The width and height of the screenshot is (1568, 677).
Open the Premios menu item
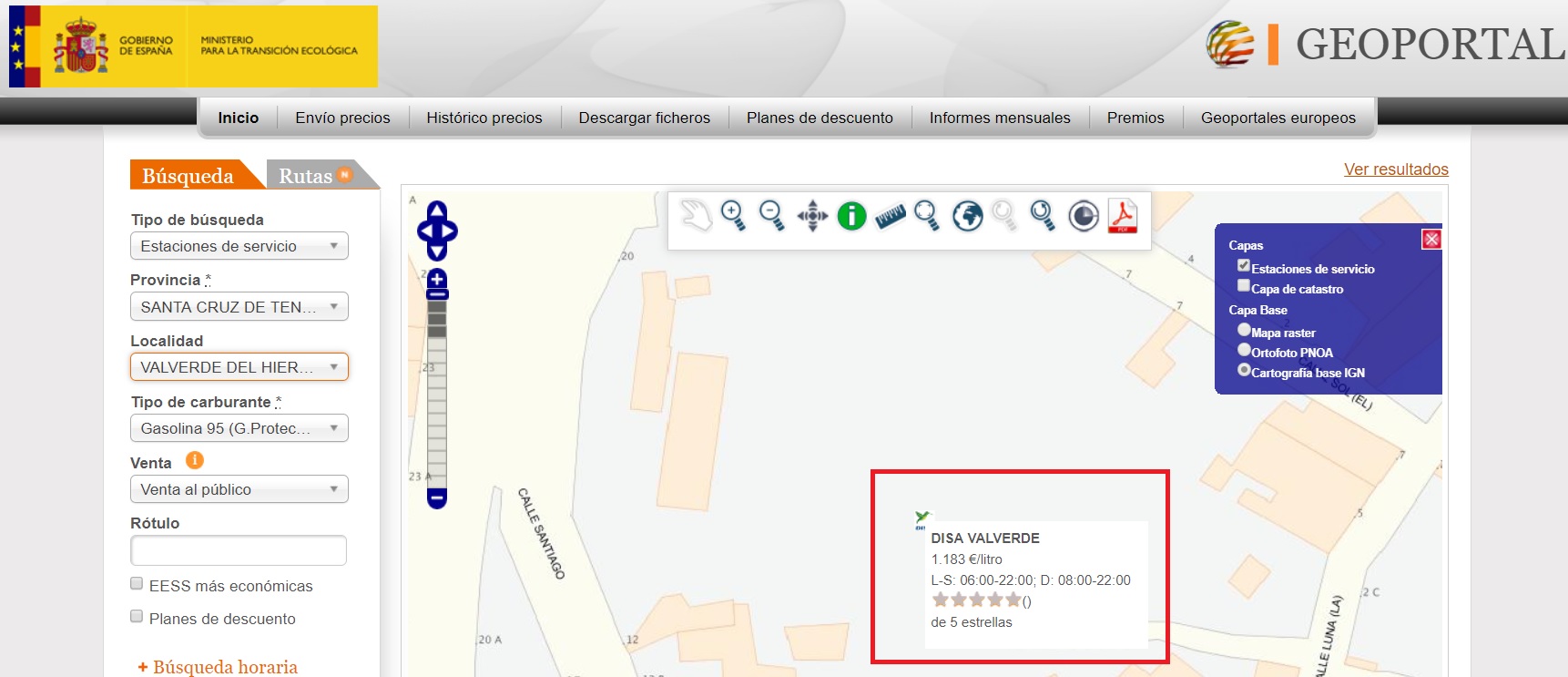point(1135,118)
